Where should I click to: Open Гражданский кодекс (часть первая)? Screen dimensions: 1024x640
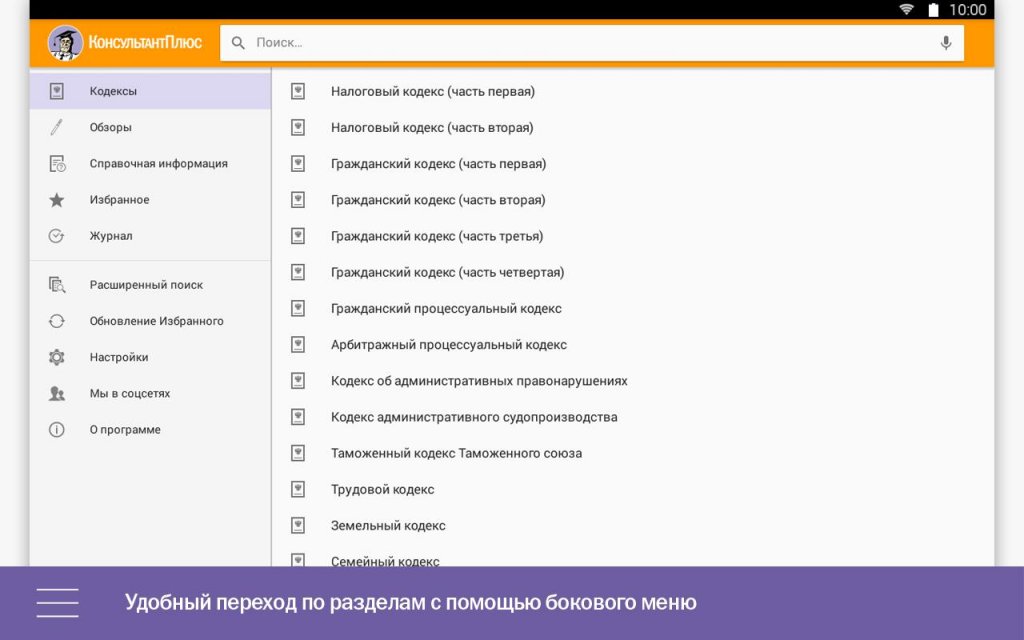633,164
